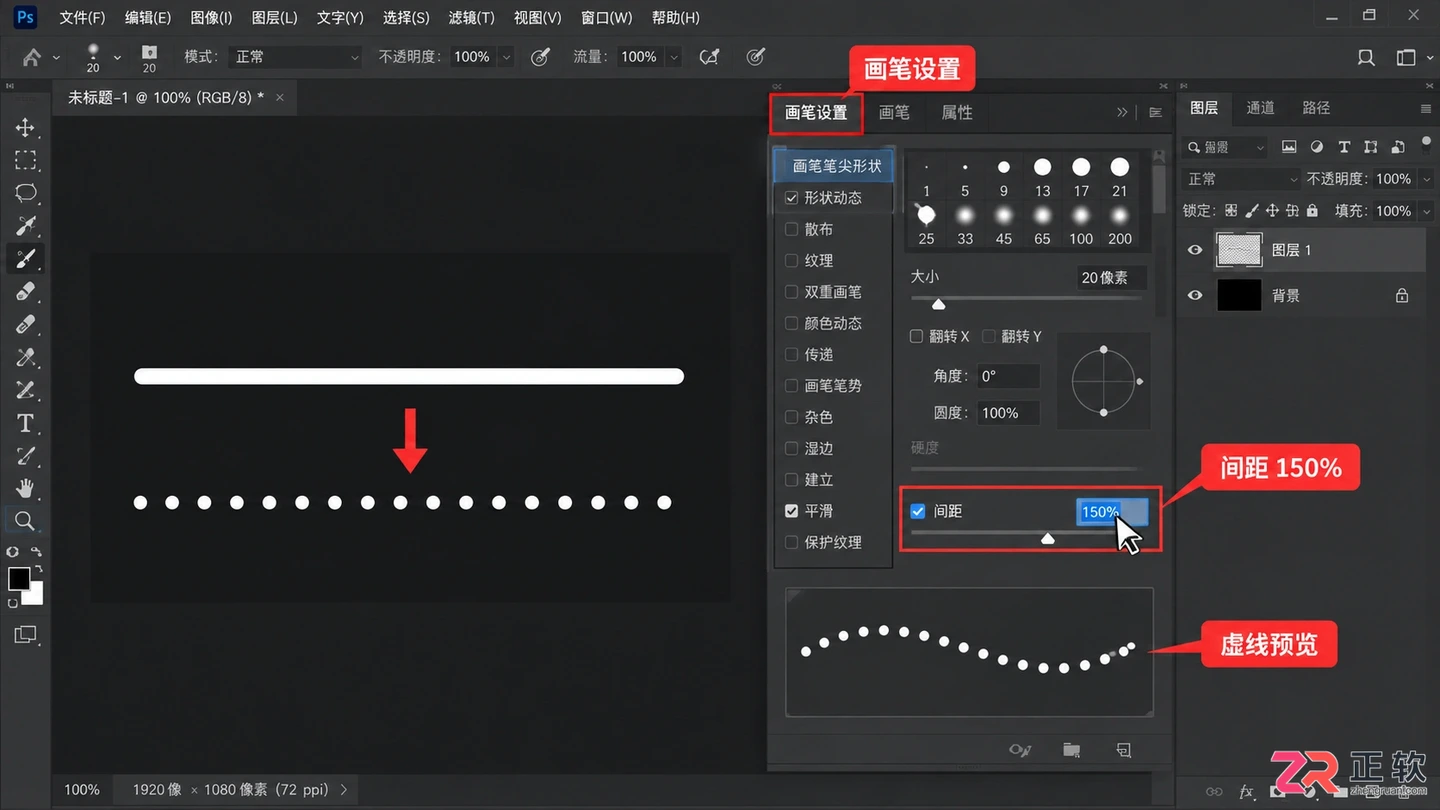1440x810 pixels.
Task: Uncheck the 形状动态 checkbox
Action: click(791, 198)
